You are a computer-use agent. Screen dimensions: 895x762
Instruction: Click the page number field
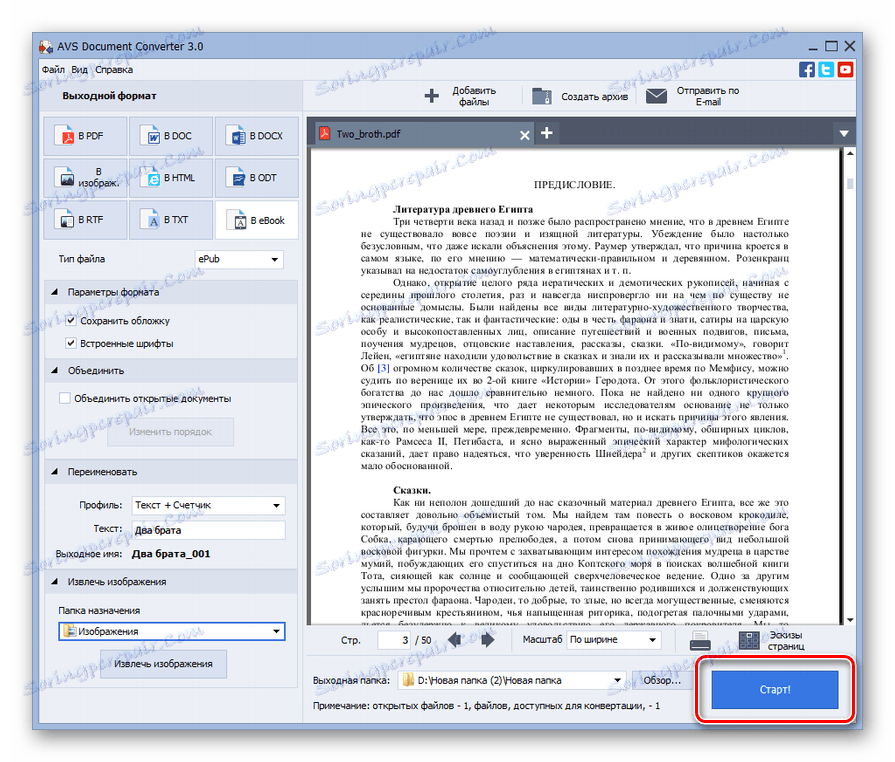click(x=394, y=640)
